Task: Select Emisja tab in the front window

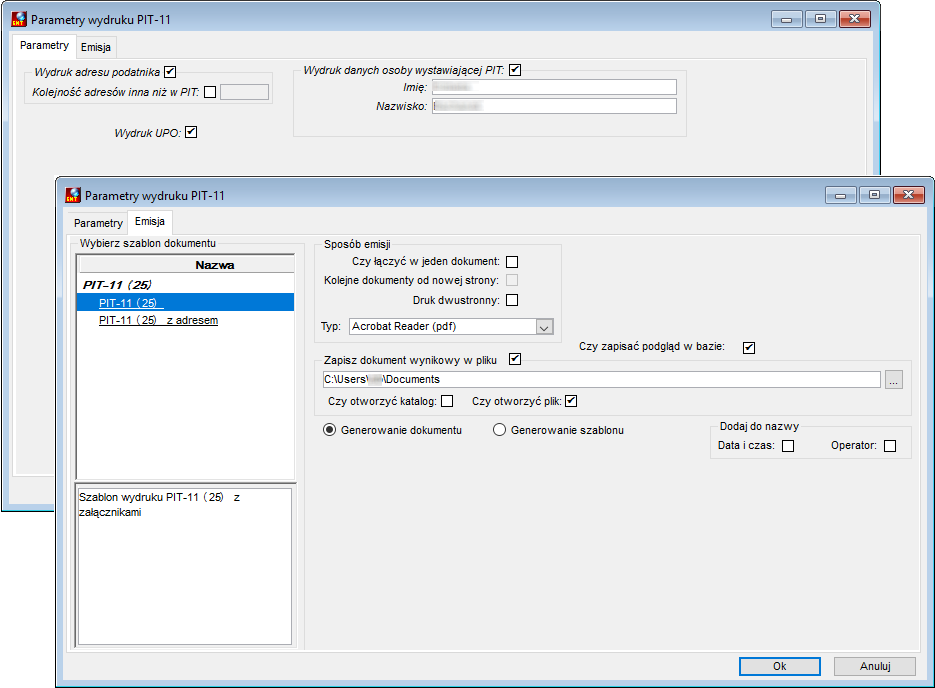Action: 150,221
